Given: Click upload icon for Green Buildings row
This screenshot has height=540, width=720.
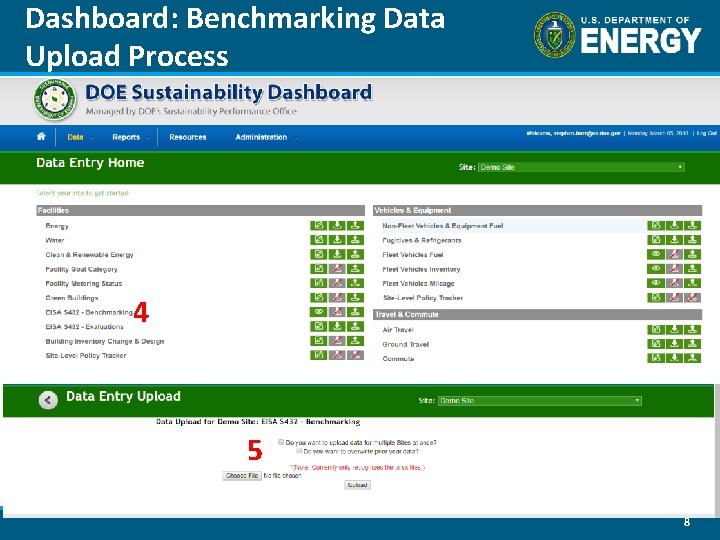Looking at the screenshot, I should click(x=355, y=298).
